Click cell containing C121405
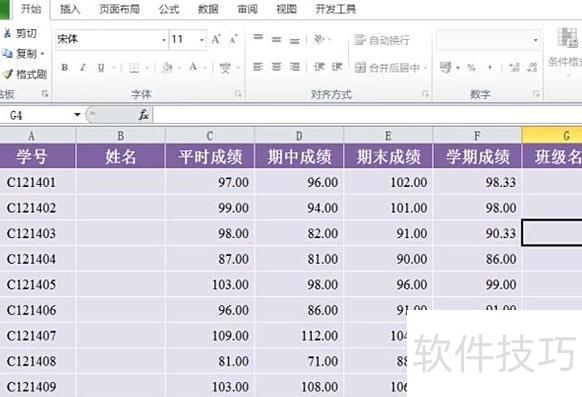 (x=38, y=285)
